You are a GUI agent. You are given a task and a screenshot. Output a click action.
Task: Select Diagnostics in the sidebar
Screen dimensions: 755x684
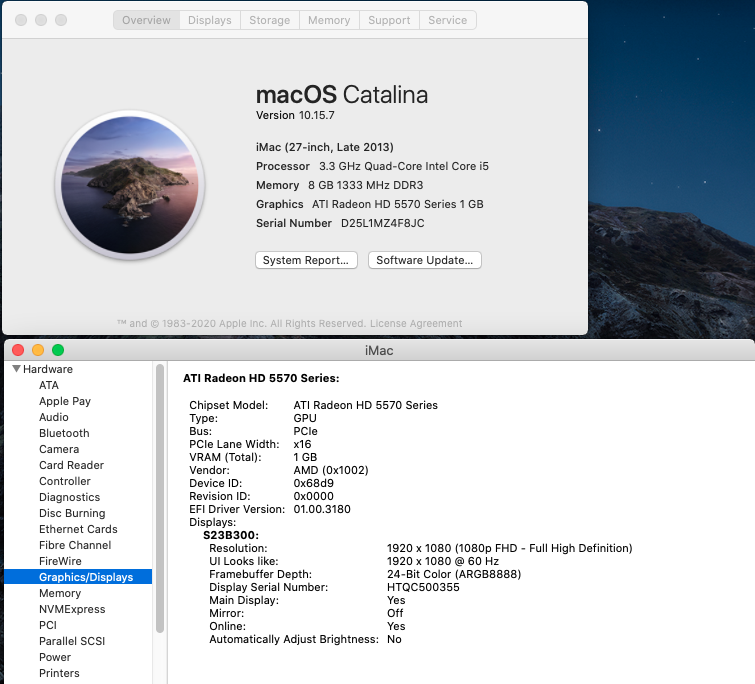(69, 497)
